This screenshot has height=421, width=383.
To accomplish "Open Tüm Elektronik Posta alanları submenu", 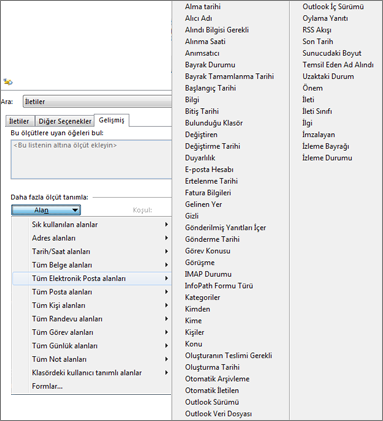I will pyautogui.click(x=91, y=278).
